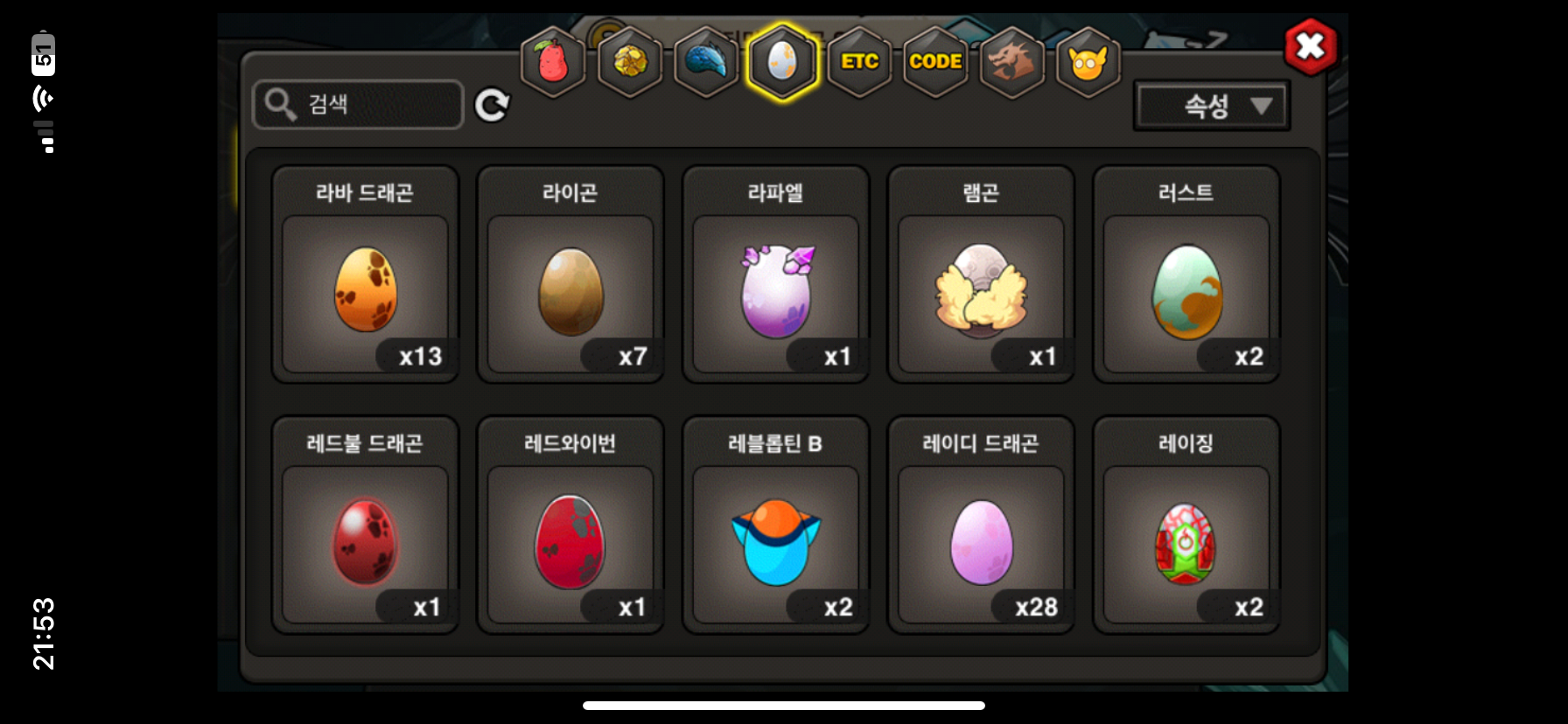Open the CODE tab
The width and height of the screenshot is (1568, 724).
coord(935,62)
